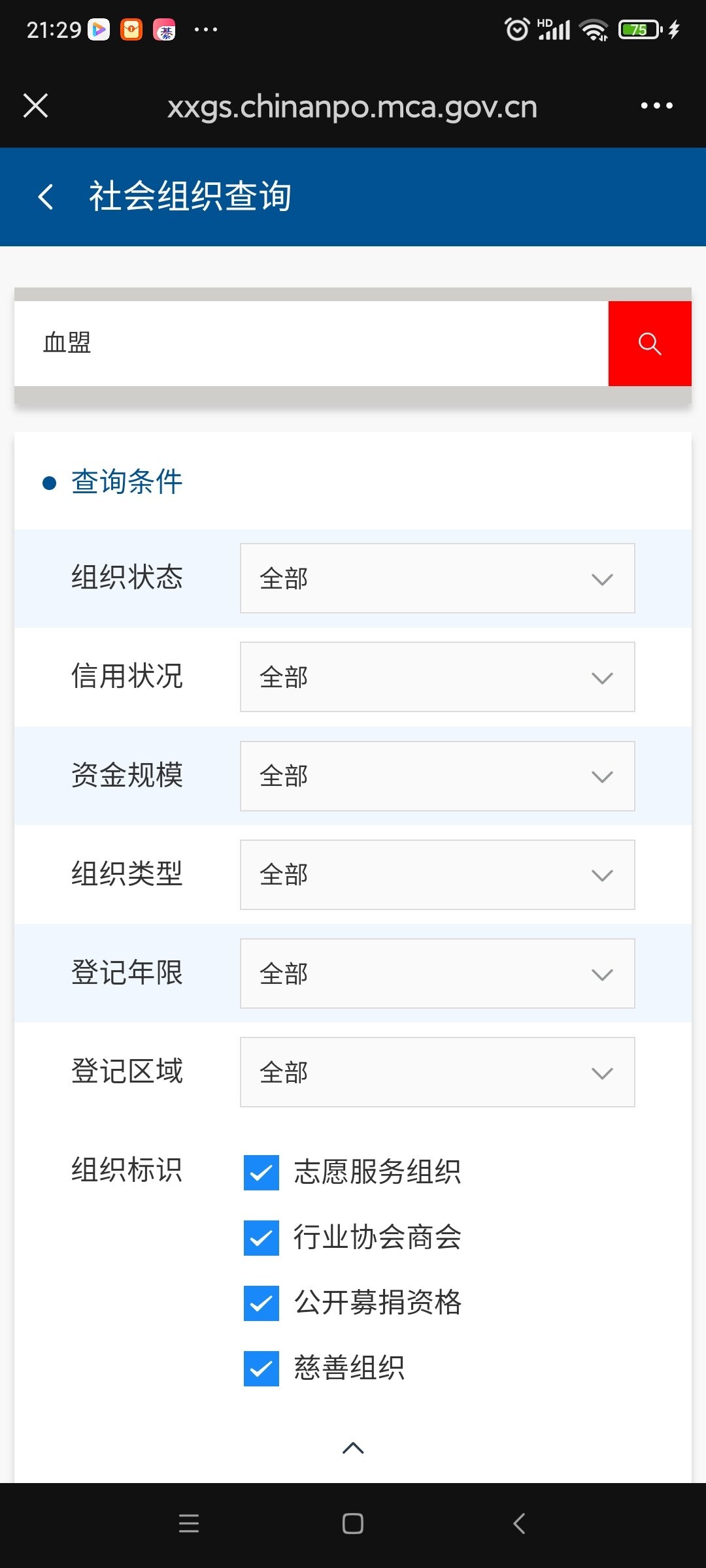Tap the xxgs.chinanpo.mca.gov.cn address text

[x=352, y=107]
